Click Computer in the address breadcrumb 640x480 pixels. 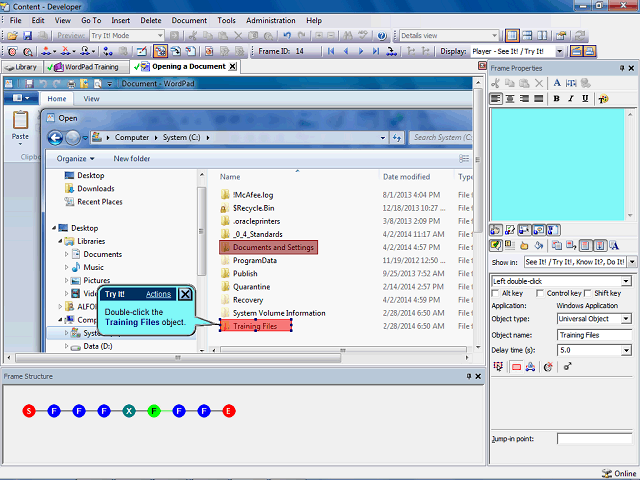coord(132,138)
